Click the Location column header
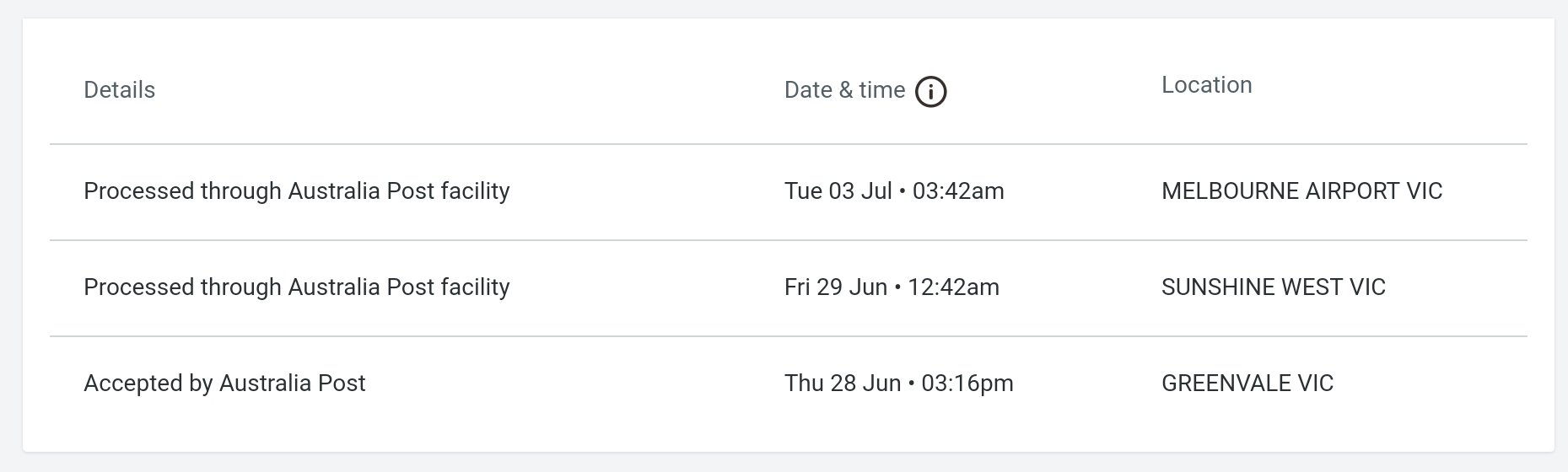This screenshot has width=1568, height=472. click(1206, 85)
